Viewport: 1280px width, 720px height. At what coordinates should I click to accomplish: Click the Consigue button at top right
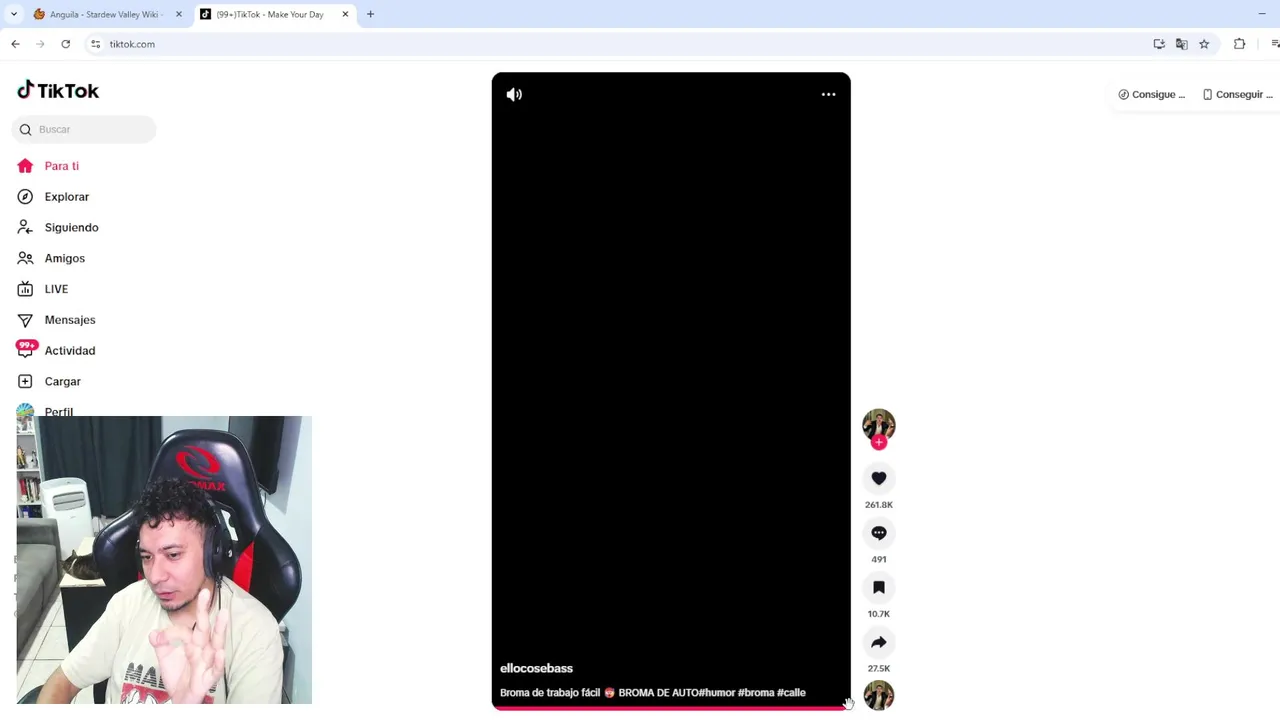point(1152,94)
